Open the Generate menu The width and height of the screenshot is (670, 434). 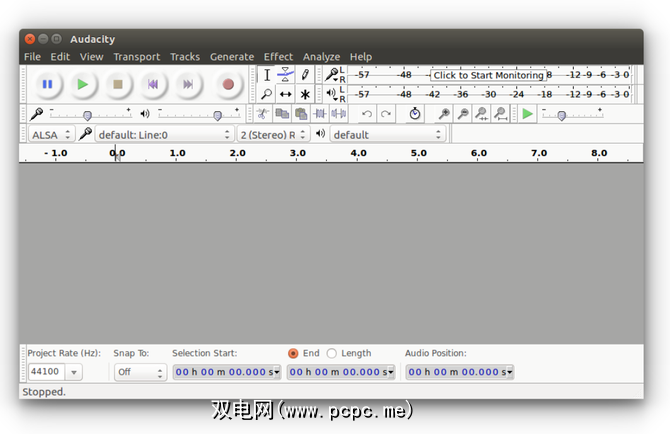231,57
